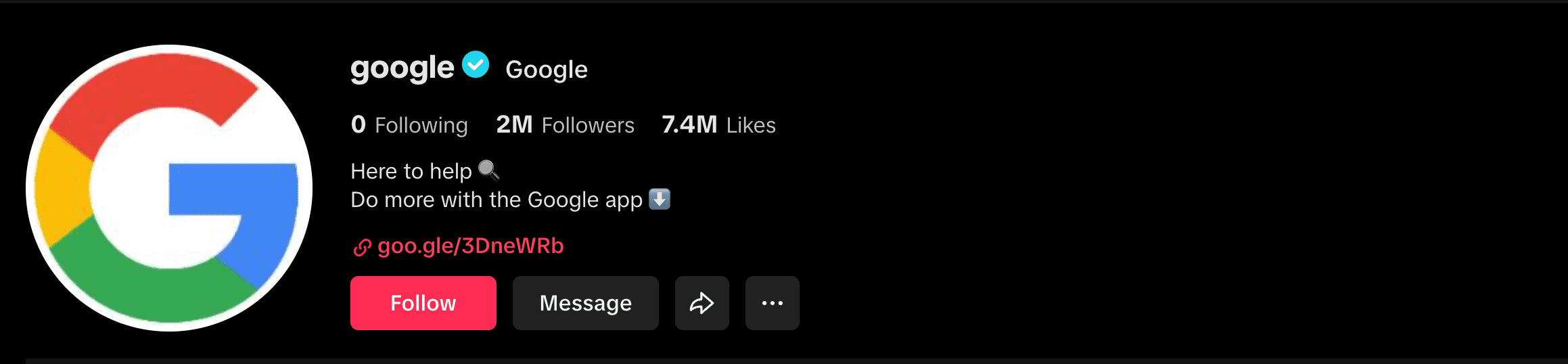
Task: Click the down arrow emoji in bio
Action: (660, 199)
